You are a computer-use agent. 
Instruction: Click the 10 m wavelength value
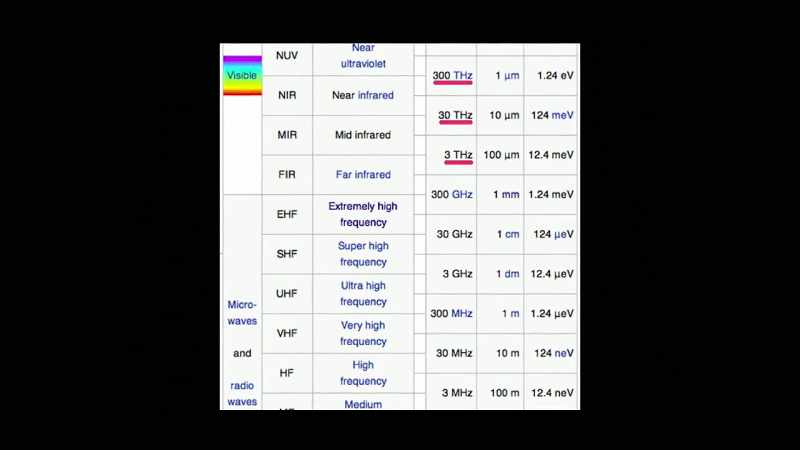pos(508,353)
